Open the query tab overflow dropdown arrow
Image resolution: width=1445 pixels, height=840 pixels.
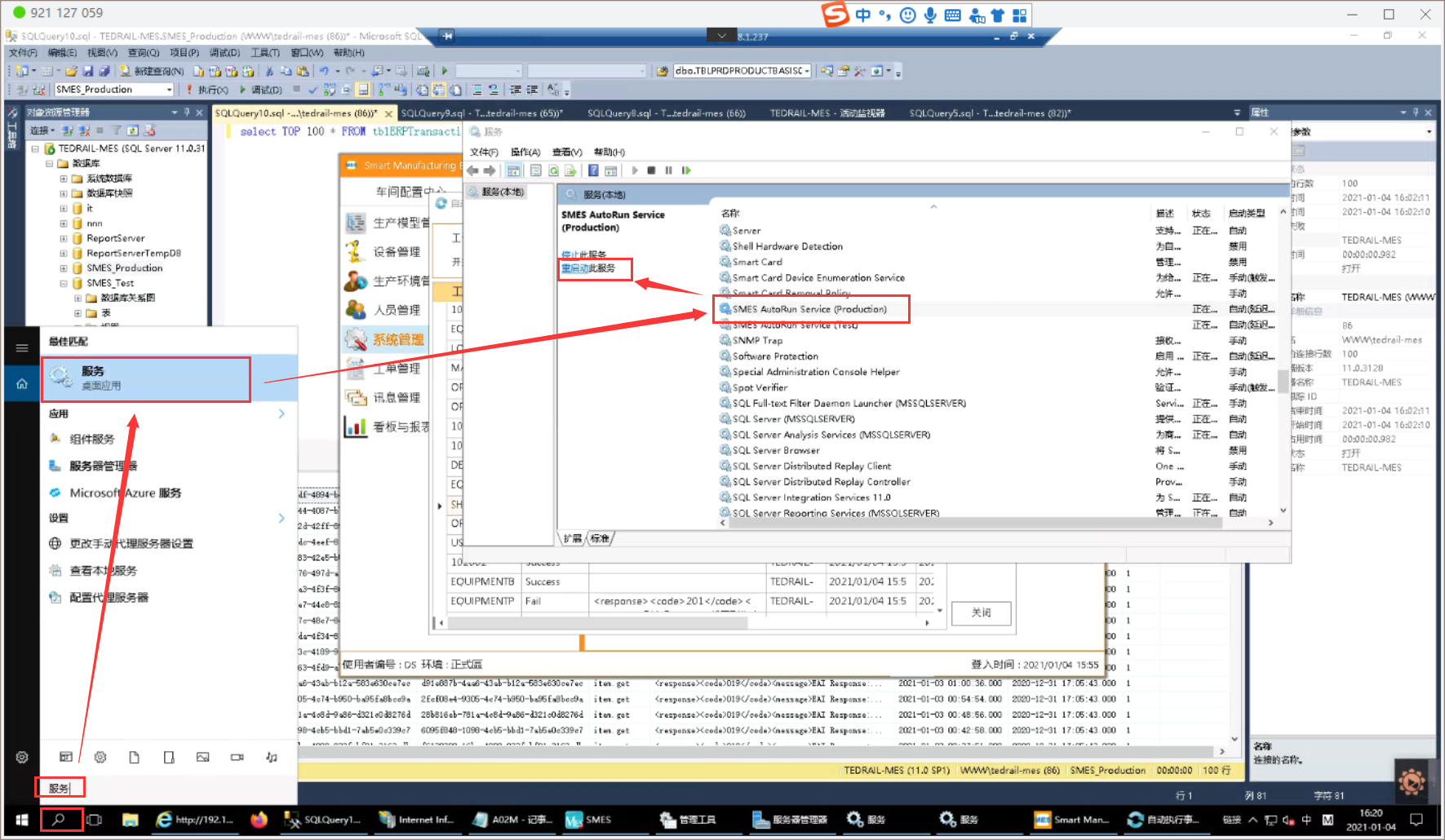1237,113
